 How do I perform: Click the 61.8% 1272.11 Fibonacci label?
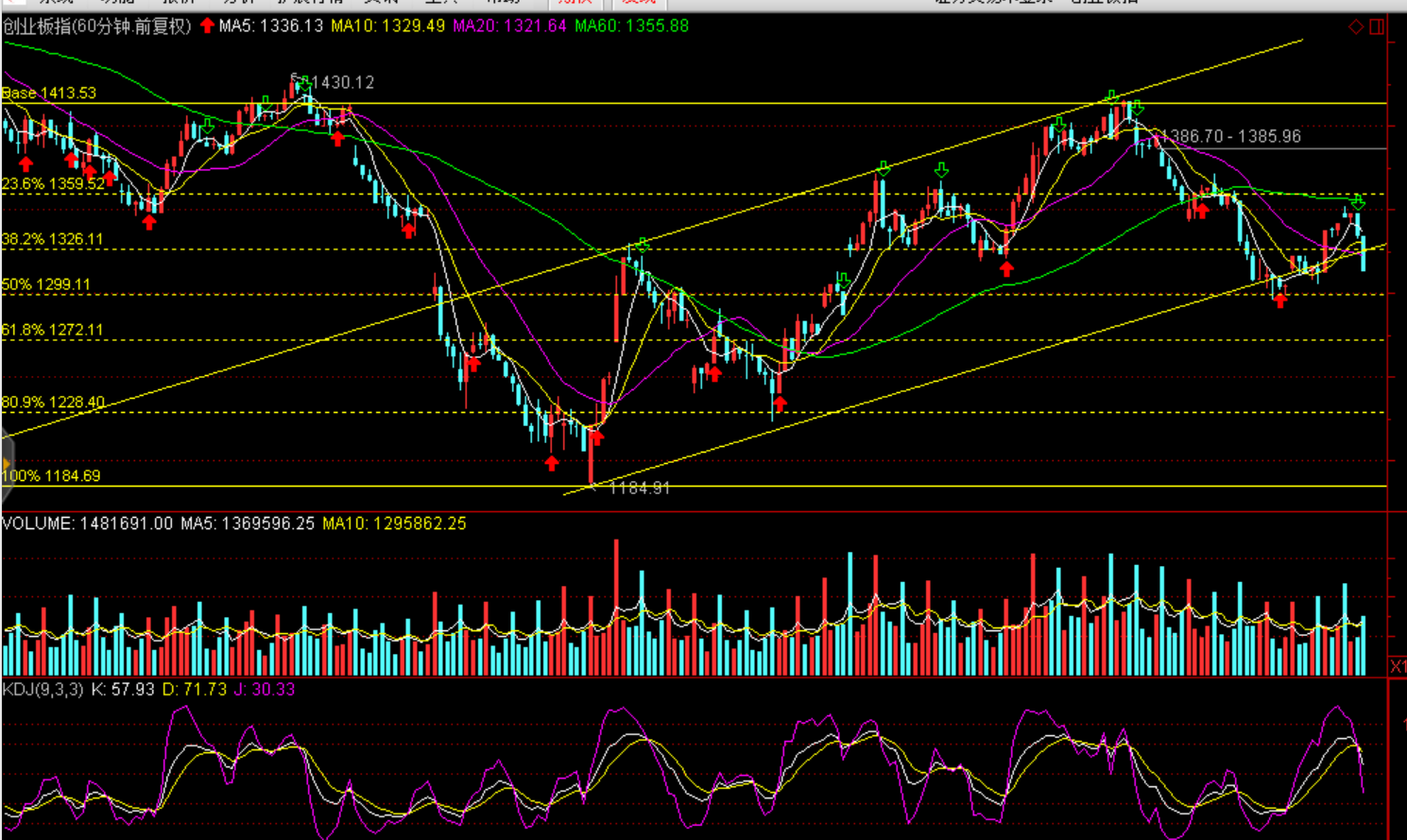pyautogui.click(x=52, y=330)
